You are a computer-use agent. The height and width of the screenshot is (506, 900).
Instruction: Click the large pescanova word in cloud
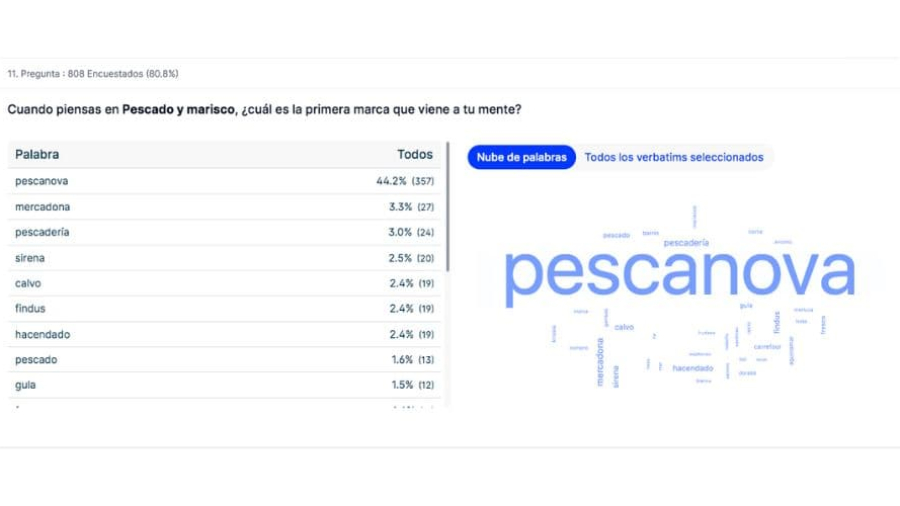pyautogui.click(x=680, y=275)
